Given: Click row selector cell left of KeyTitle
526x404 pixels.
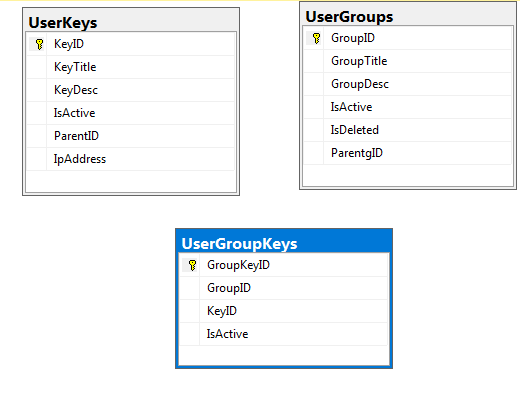Looking at the screenshot, I should click(x=37, y=67).
